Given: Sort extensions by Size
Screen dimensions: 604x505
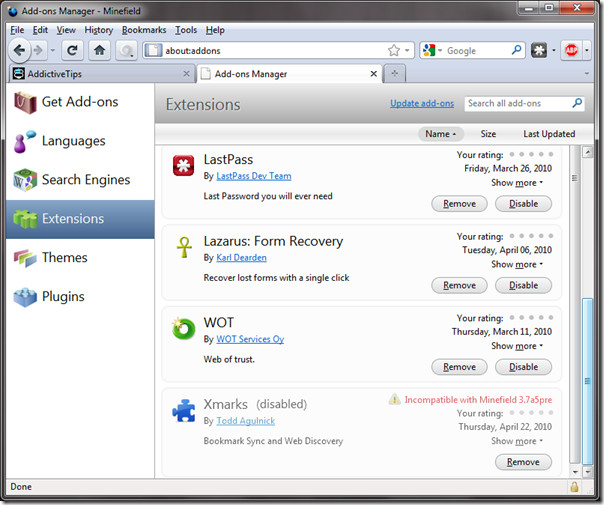Looking at the screenshot, I should tap(488, 134).
